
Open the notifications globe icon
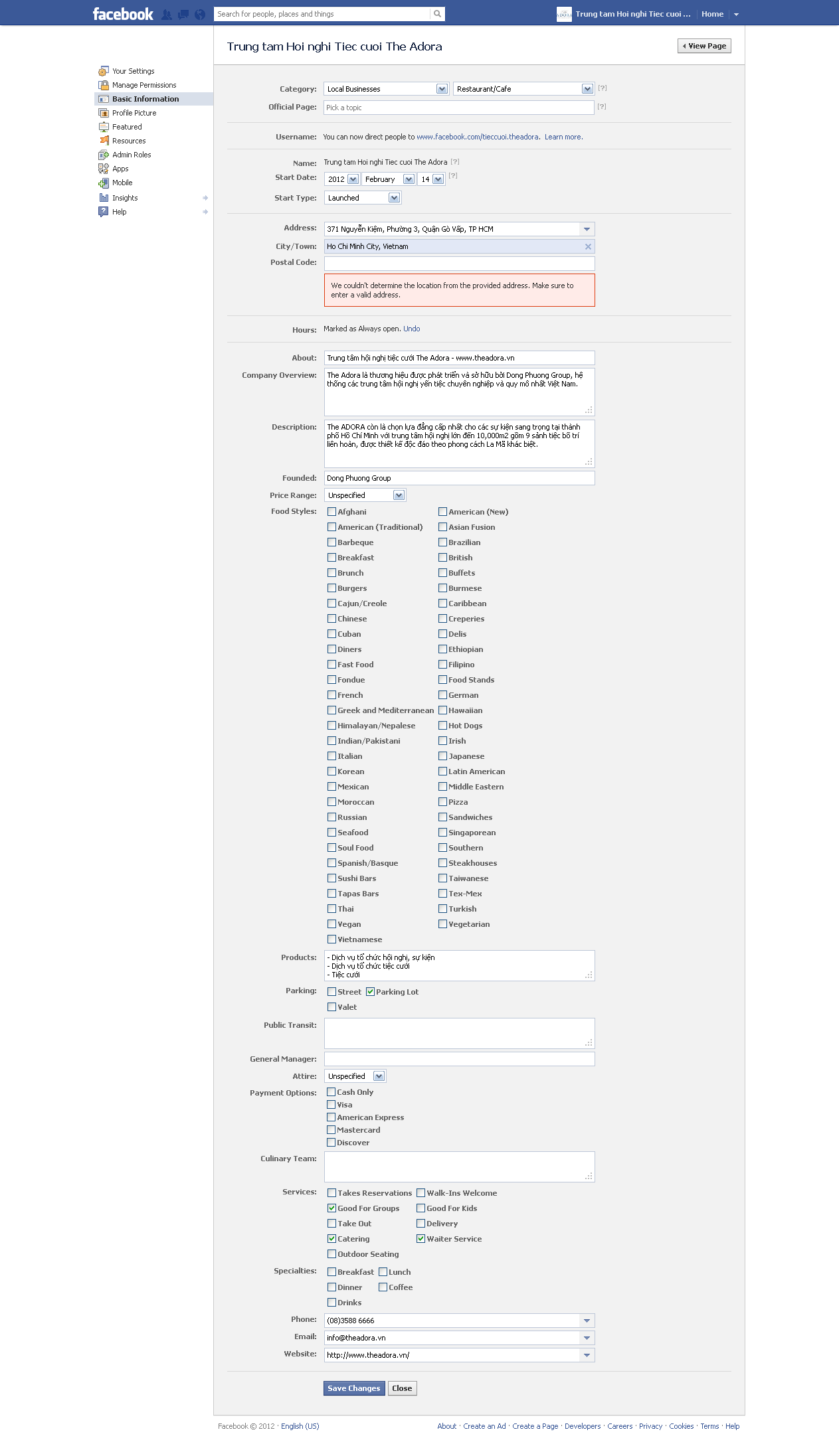pyautogui.click(x=199, y=14)
